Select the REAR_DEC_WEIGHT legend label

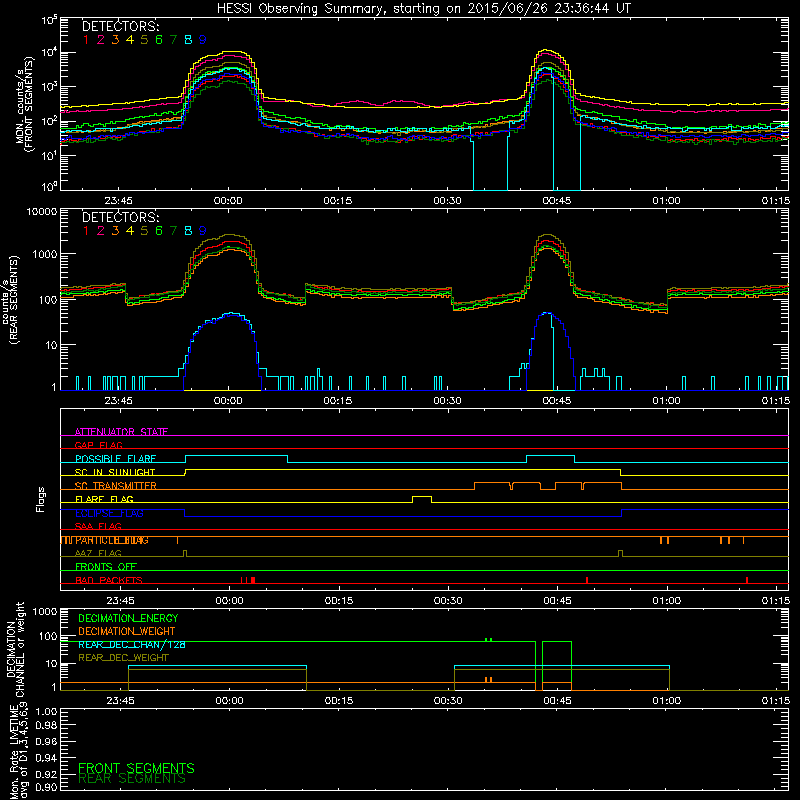point(123,658)
